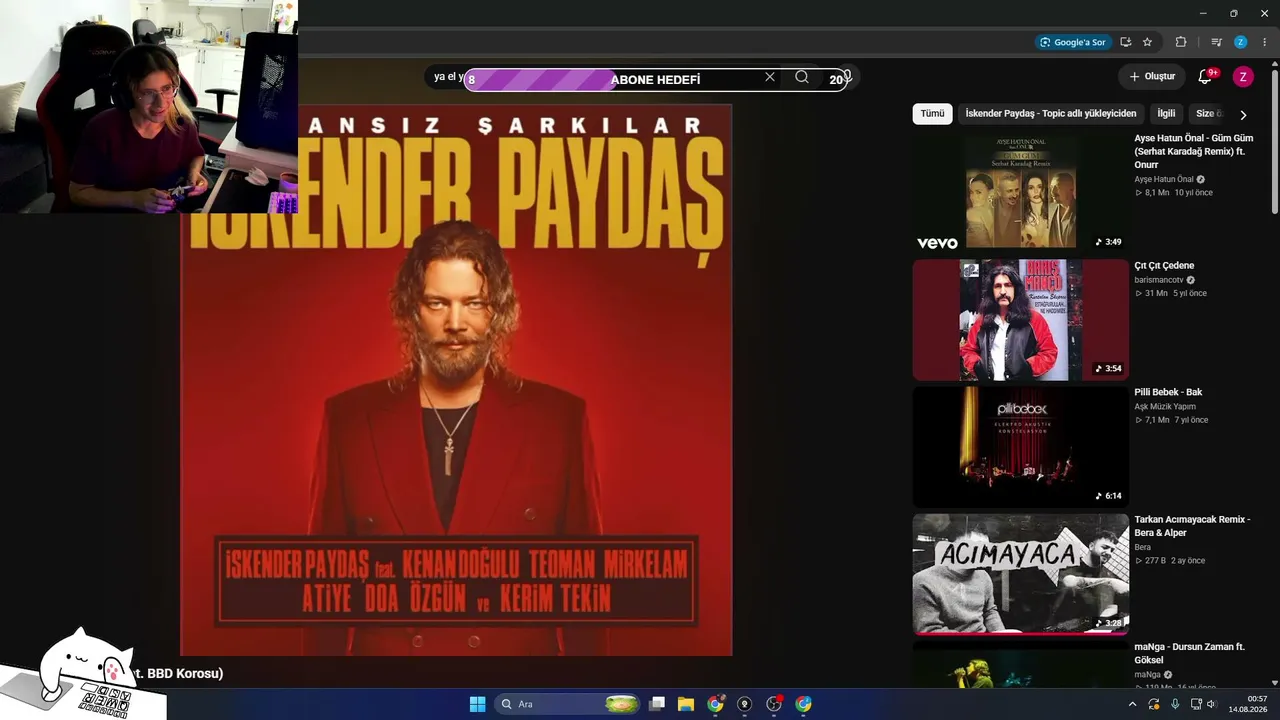This screenshot has height=720, width=1280.
Task: Open the round black-and-white app on the taskbar
Action: [744, 704]
